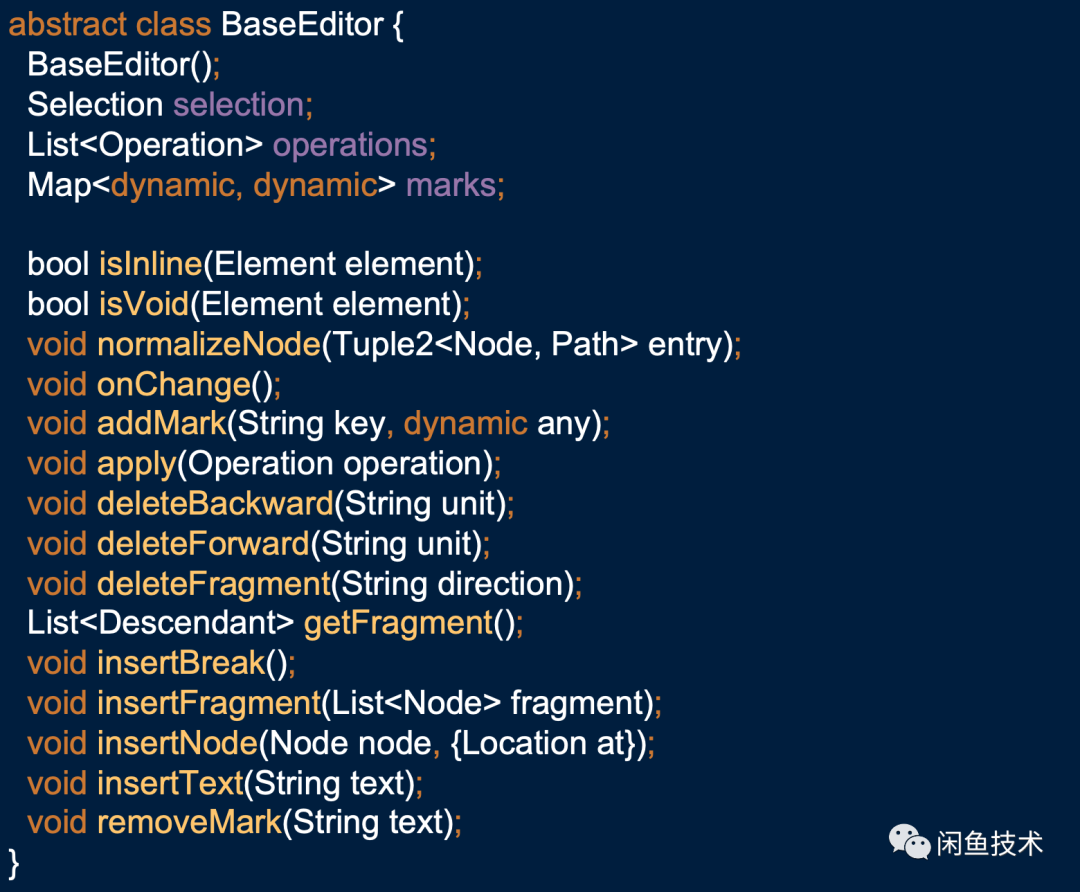The height and width of the screenshot is (892, 1080).
Task: Click the deleteBackward method name
Action: click(215, 503)
